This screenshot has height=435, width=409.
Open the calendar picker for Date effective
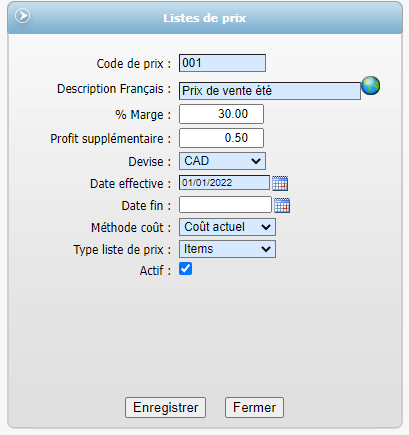(x=280, y=183)
